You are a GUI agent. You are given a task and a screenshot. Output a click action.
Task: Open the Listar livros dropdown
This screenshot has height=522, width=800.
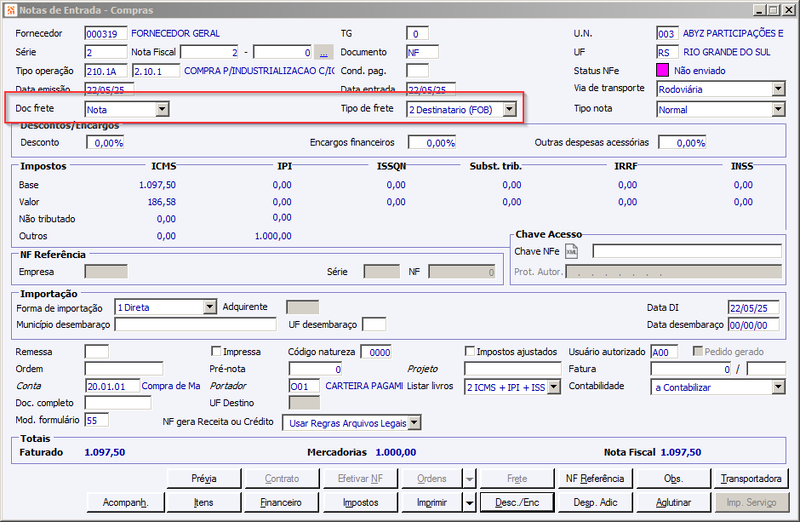pyautogui.click(x=554, y=387)
